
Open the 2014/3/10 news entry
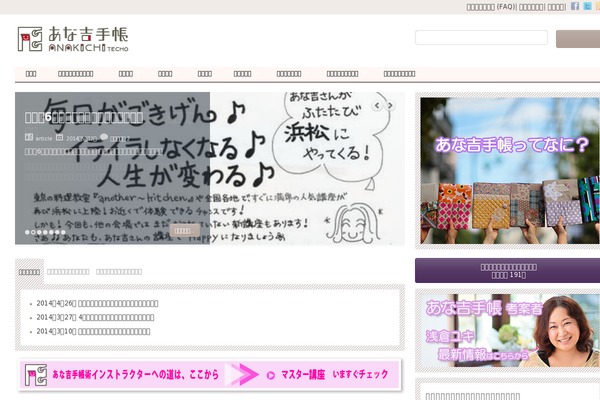tap(93, 331)
